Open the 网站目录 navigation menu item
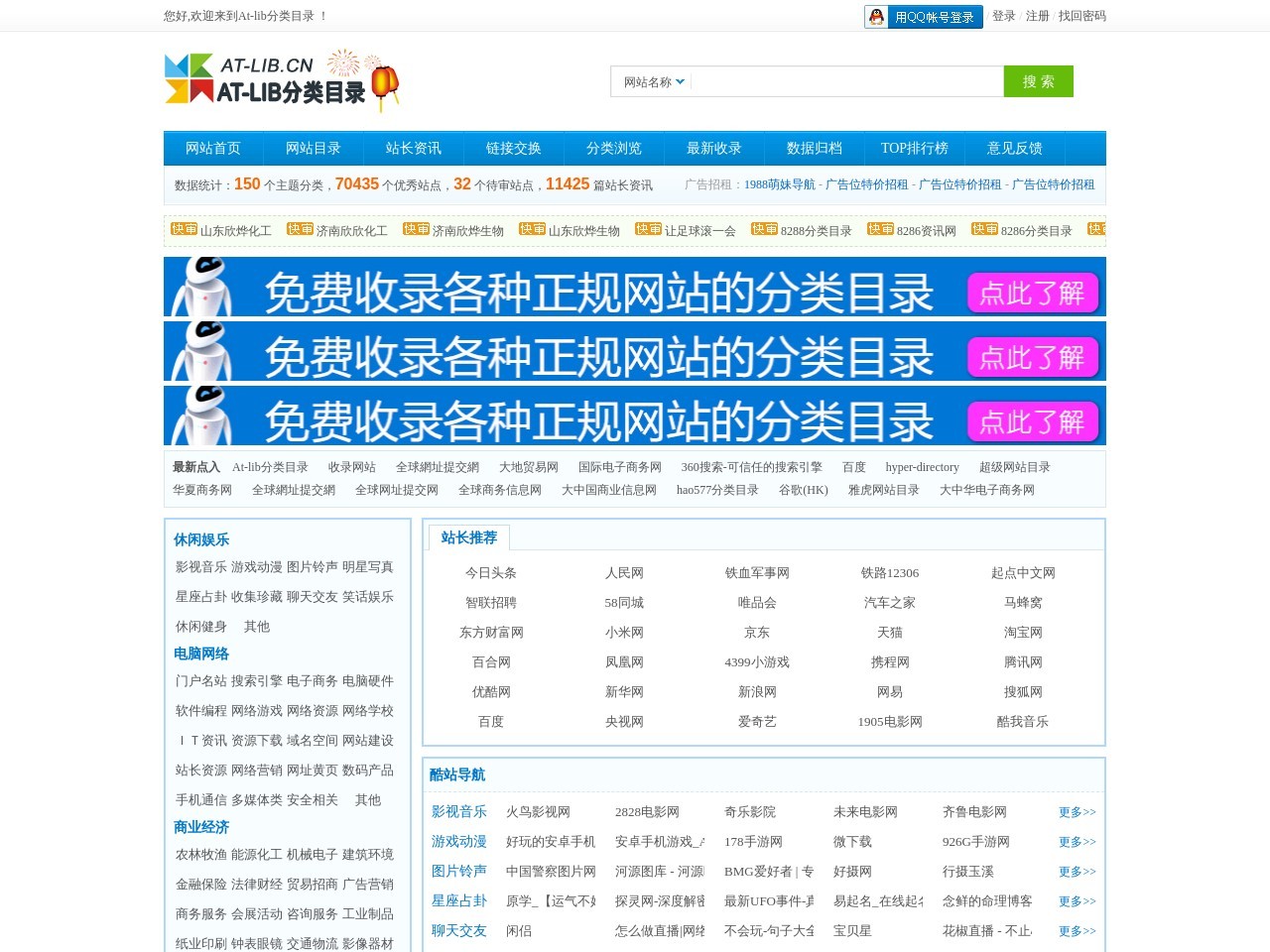This screenshot has width=1270, height=952. (x=314, y=149)
